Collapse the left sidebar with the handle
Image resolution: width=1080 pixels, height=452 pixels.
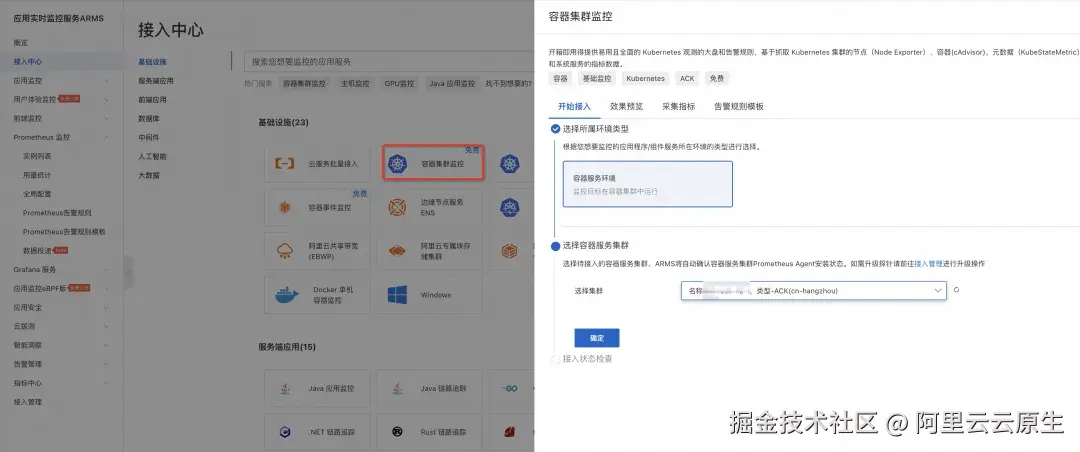pyautogui.click(x=127, y=270)
